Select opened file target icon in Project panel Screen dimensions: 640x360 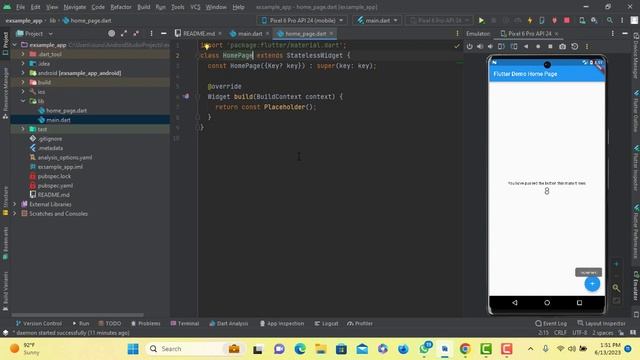point(111,33)
